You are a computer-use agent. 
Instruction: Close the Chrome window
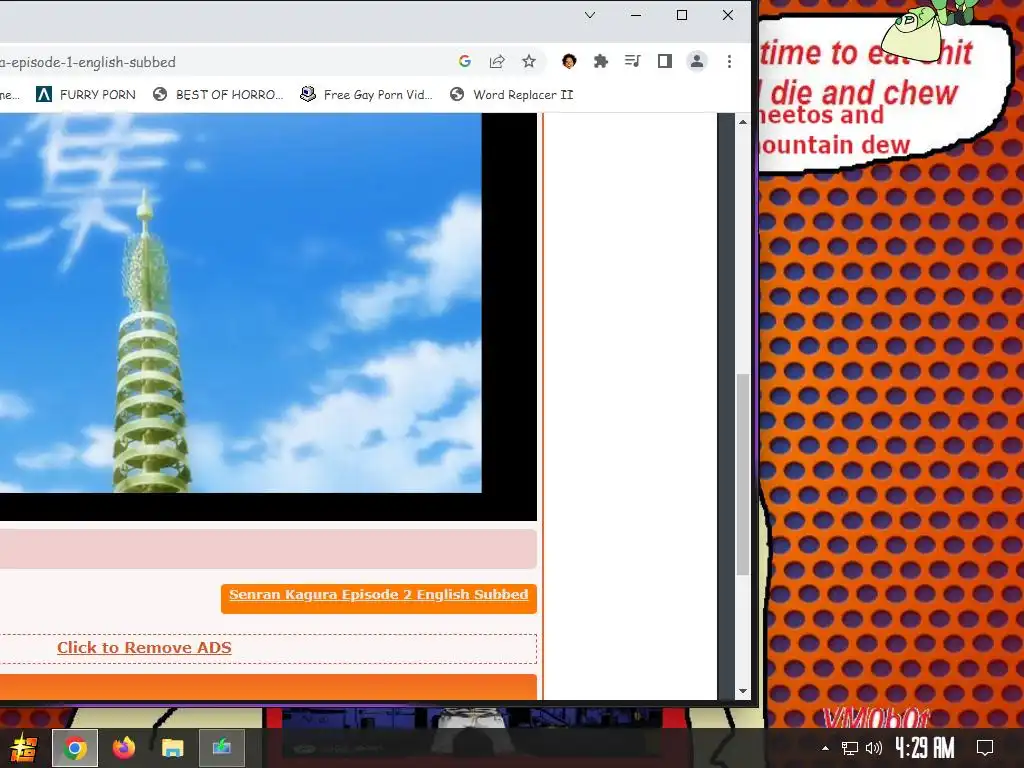[728, 15]
